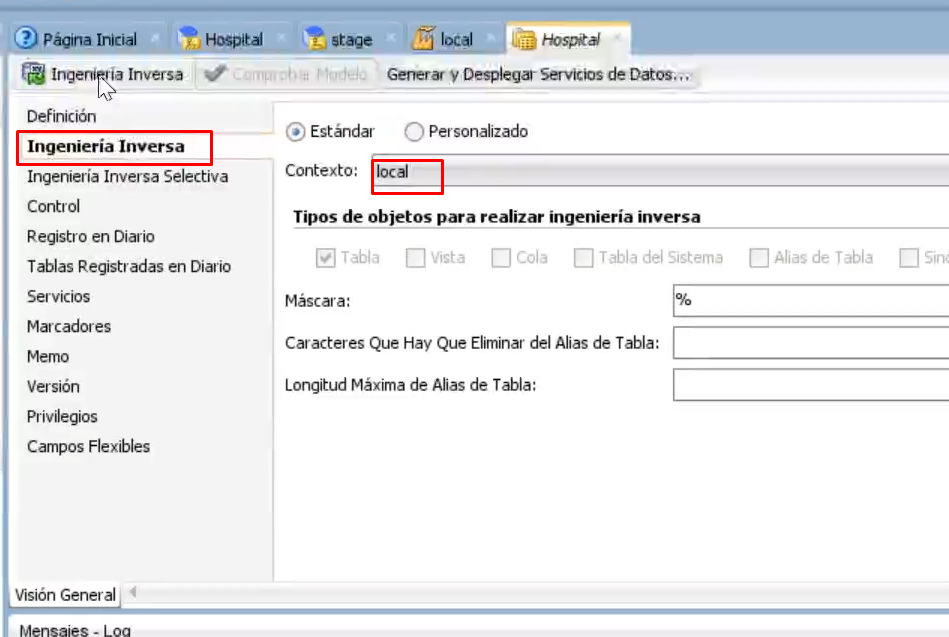Screen dimensions: 949x637
Task: Click the Máscara input field
Action: pos(811,300)
